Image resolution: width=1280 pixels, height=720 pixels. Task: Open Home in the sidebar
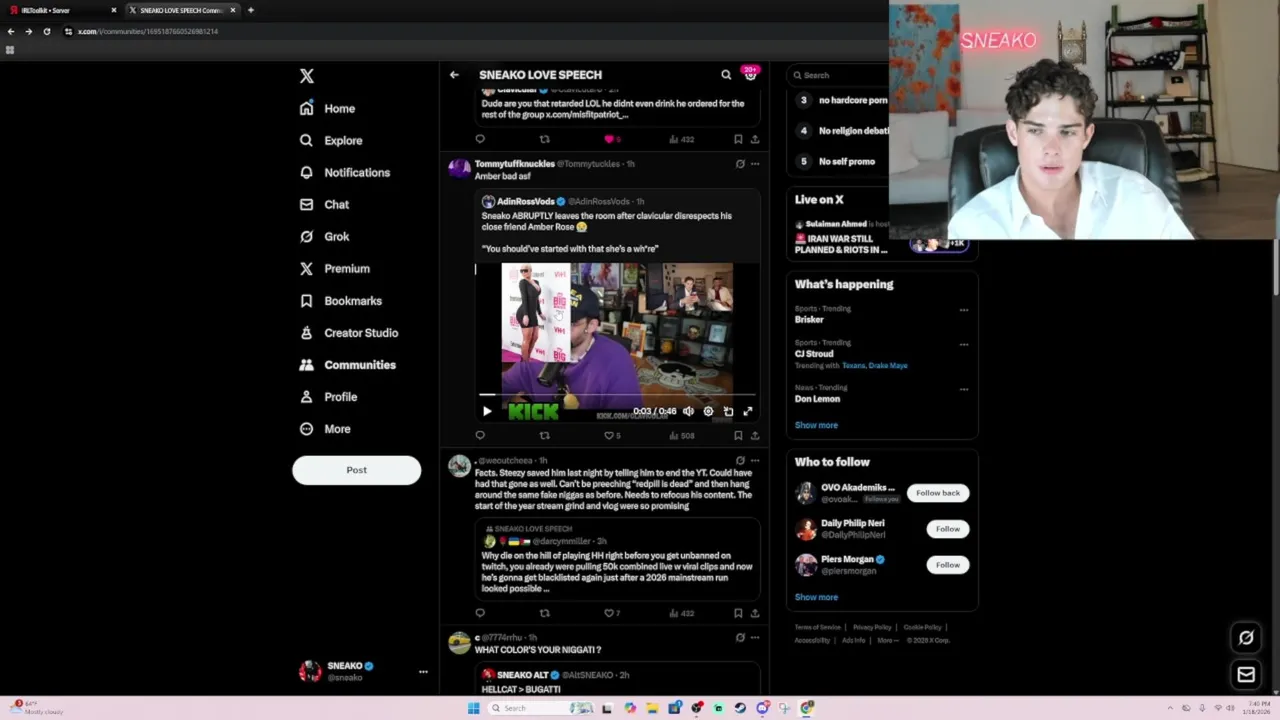point(327,109)
